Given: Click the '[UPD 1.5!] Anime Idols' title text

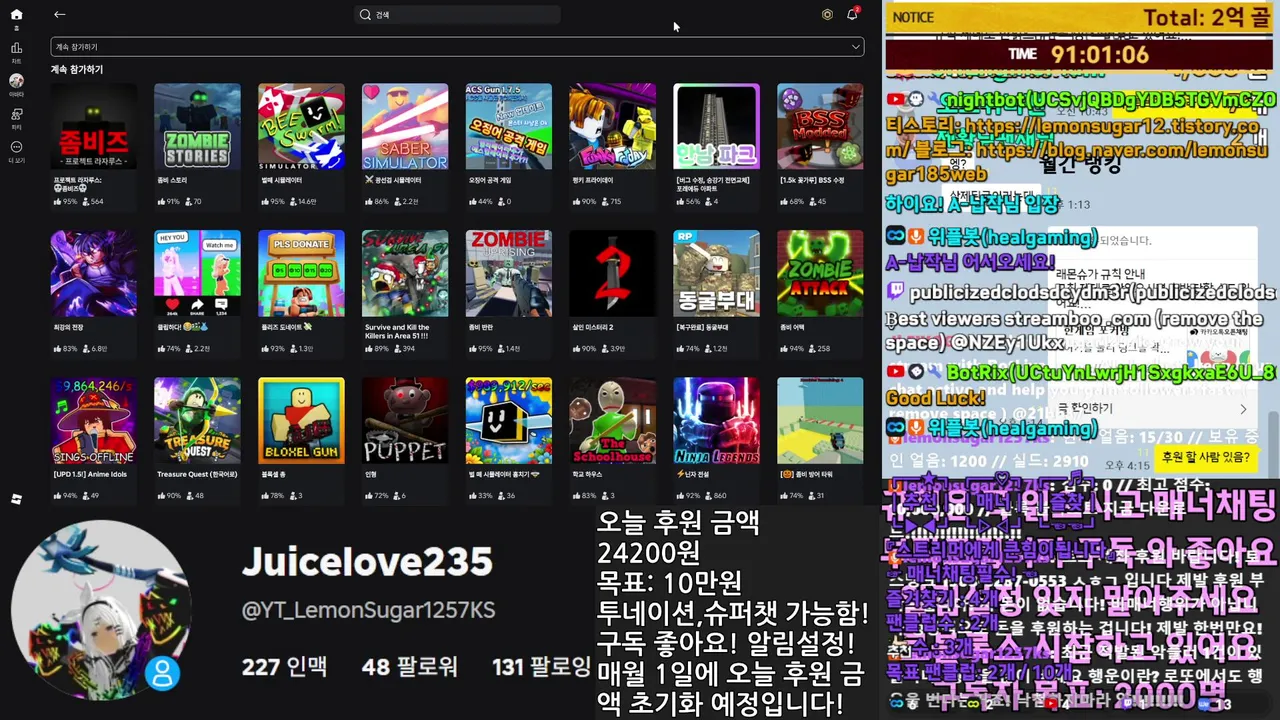Looking at the screenshot, I should click(x=90, y=474).
